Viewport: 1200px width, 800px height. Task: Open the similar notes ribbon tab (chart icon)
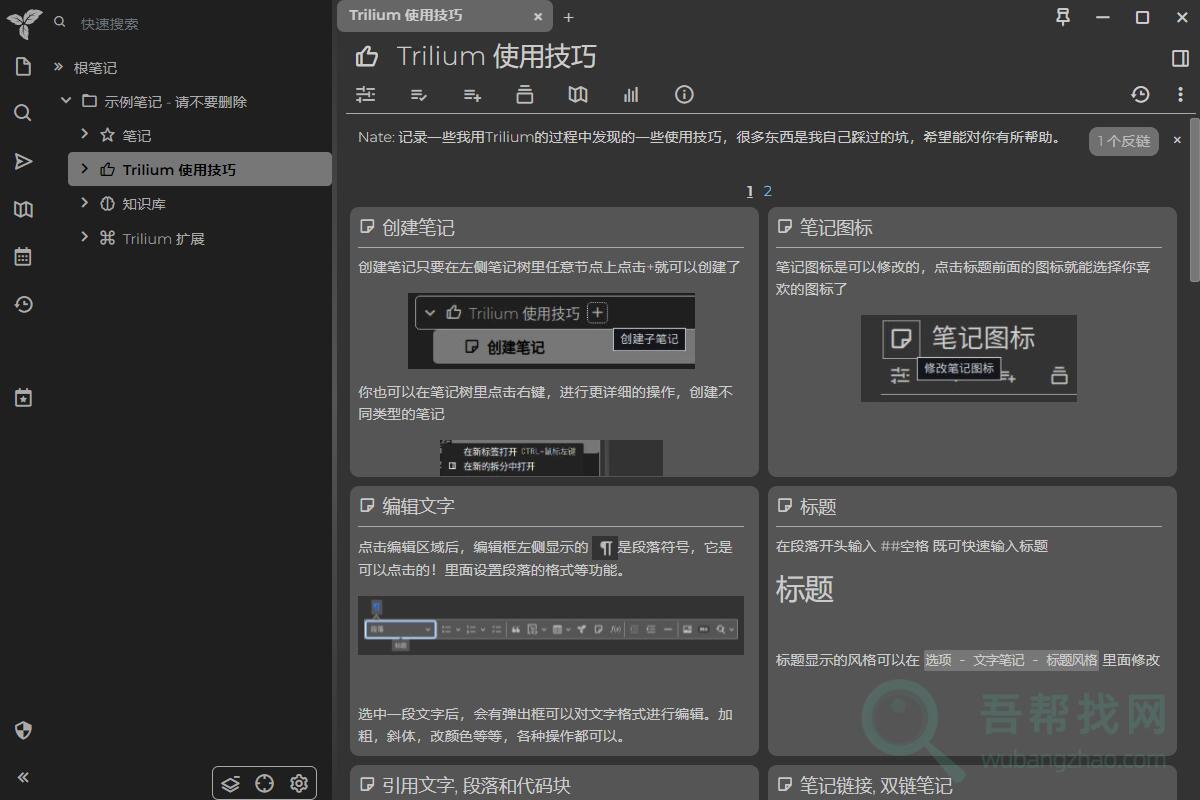tap(631, 94)
